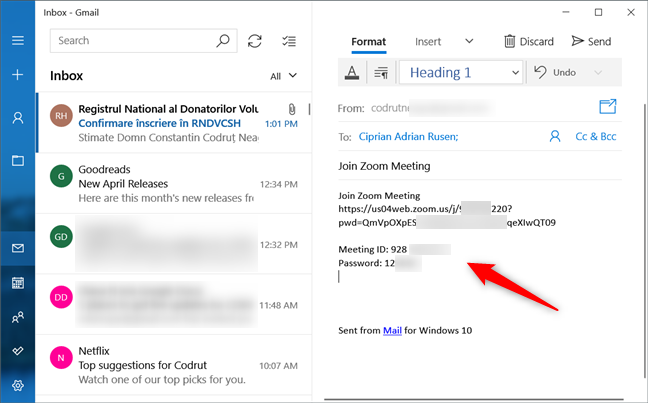This screenshot has height=403, width=648.
Task: Open the Confirmare înscriere în RNDVCSH email
Action: (174, 123)
